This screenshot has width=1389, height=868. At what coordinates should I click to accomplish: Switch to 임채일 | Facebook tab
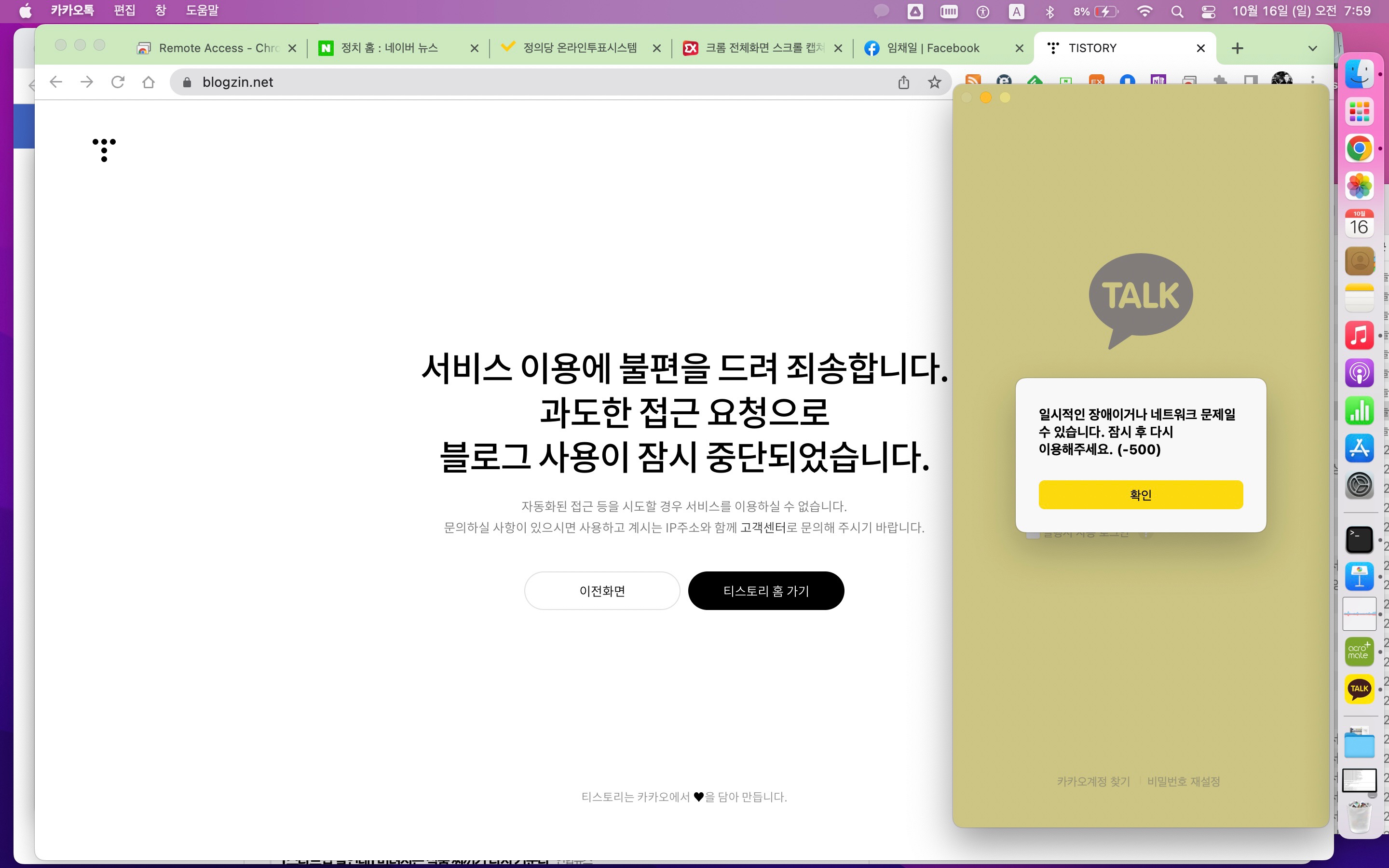point(933,48)
